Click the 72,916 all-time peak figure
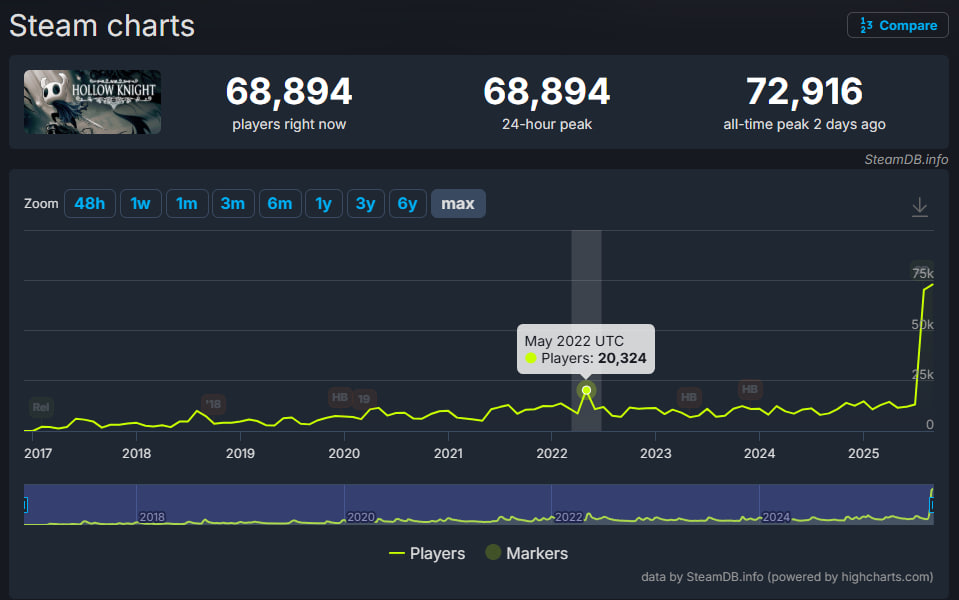 coord(804,91)
